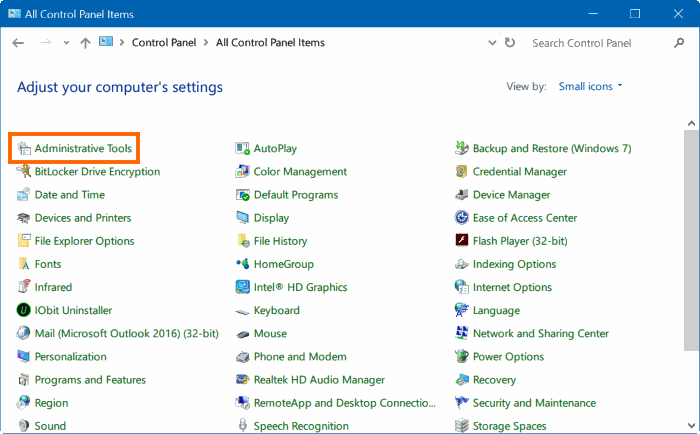Click the address bar Control Panel icon
This screenshot has width=700, height=434.
pyautogui.click(x=106, y=42)
